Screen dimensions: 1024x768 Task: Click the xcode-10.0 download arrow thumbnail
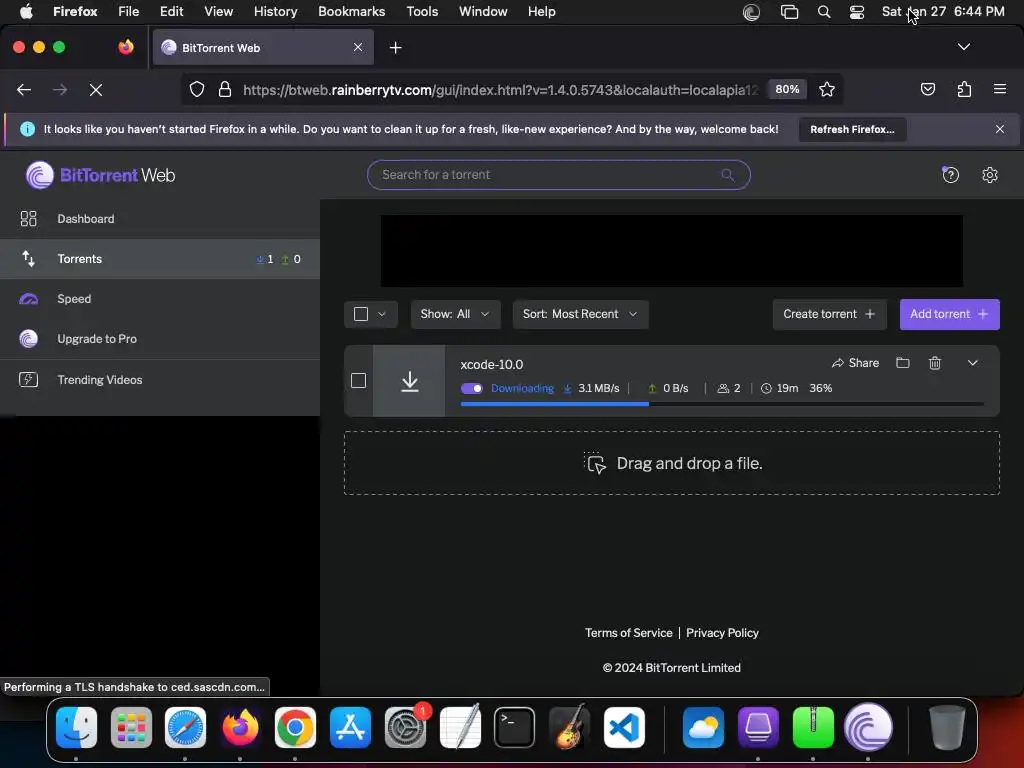(x=409, y=381)
